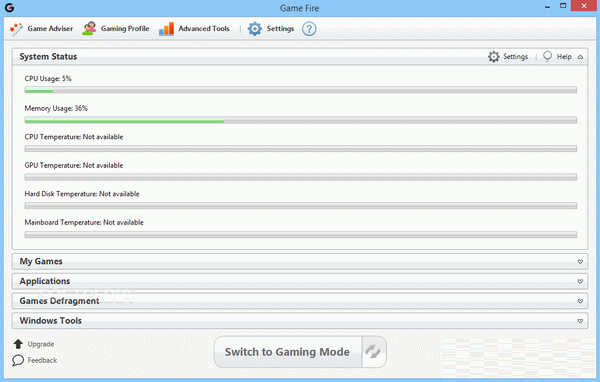600x382 pixels.
Task: Click the Game Fire logo in title bar
Action: 10,8
